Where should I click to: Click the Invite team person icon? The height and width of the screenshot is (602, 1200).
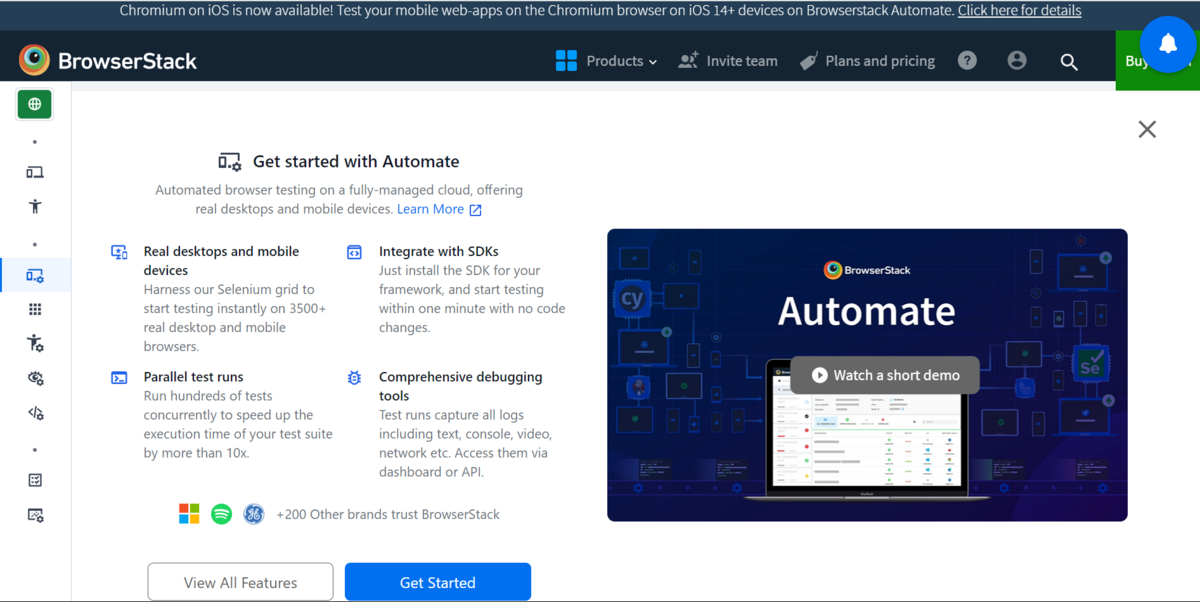[688, 61]
